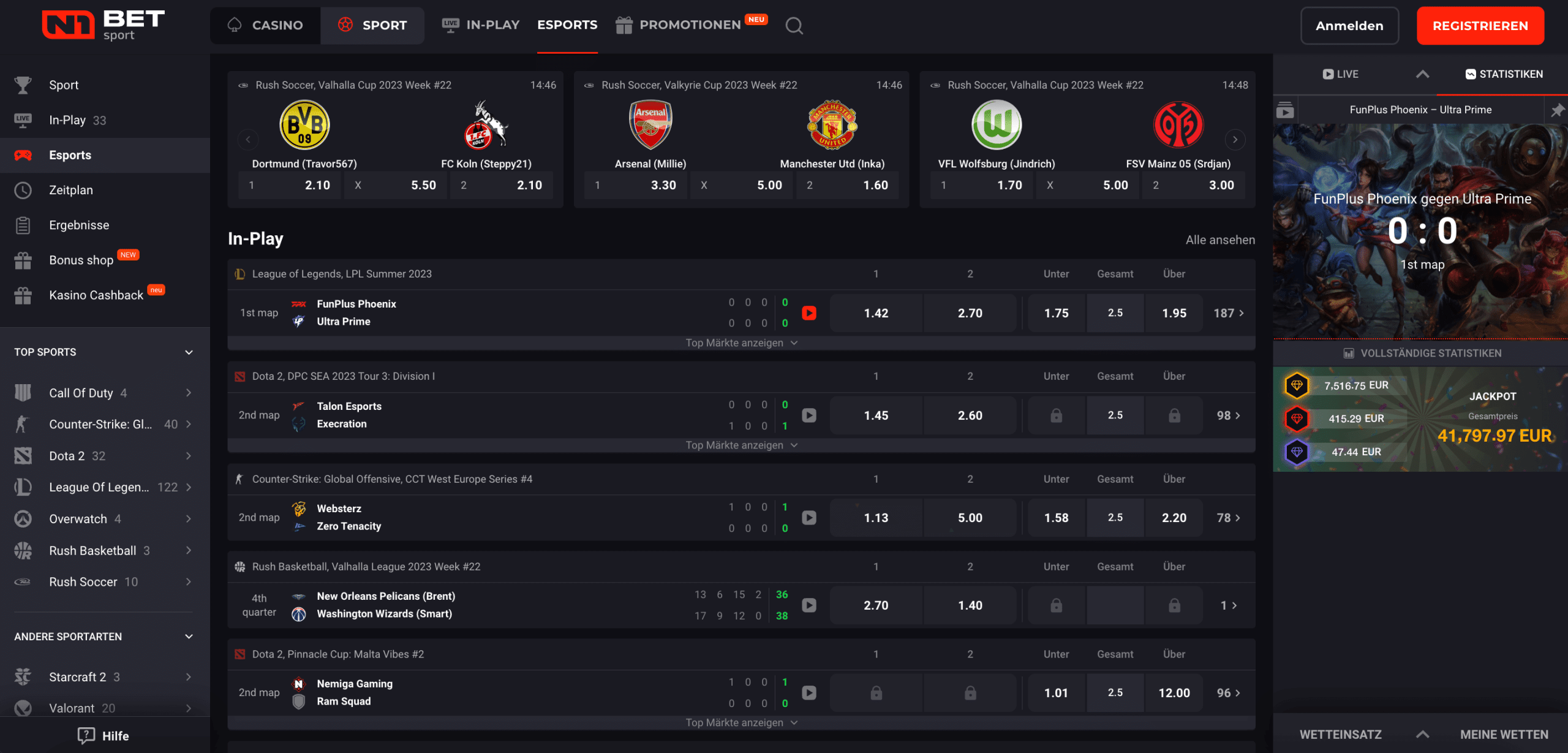Collapse the ANDERE SPORTARTEN section
The width and height of the screenshot is (1568, 753).
pos(189,637)
